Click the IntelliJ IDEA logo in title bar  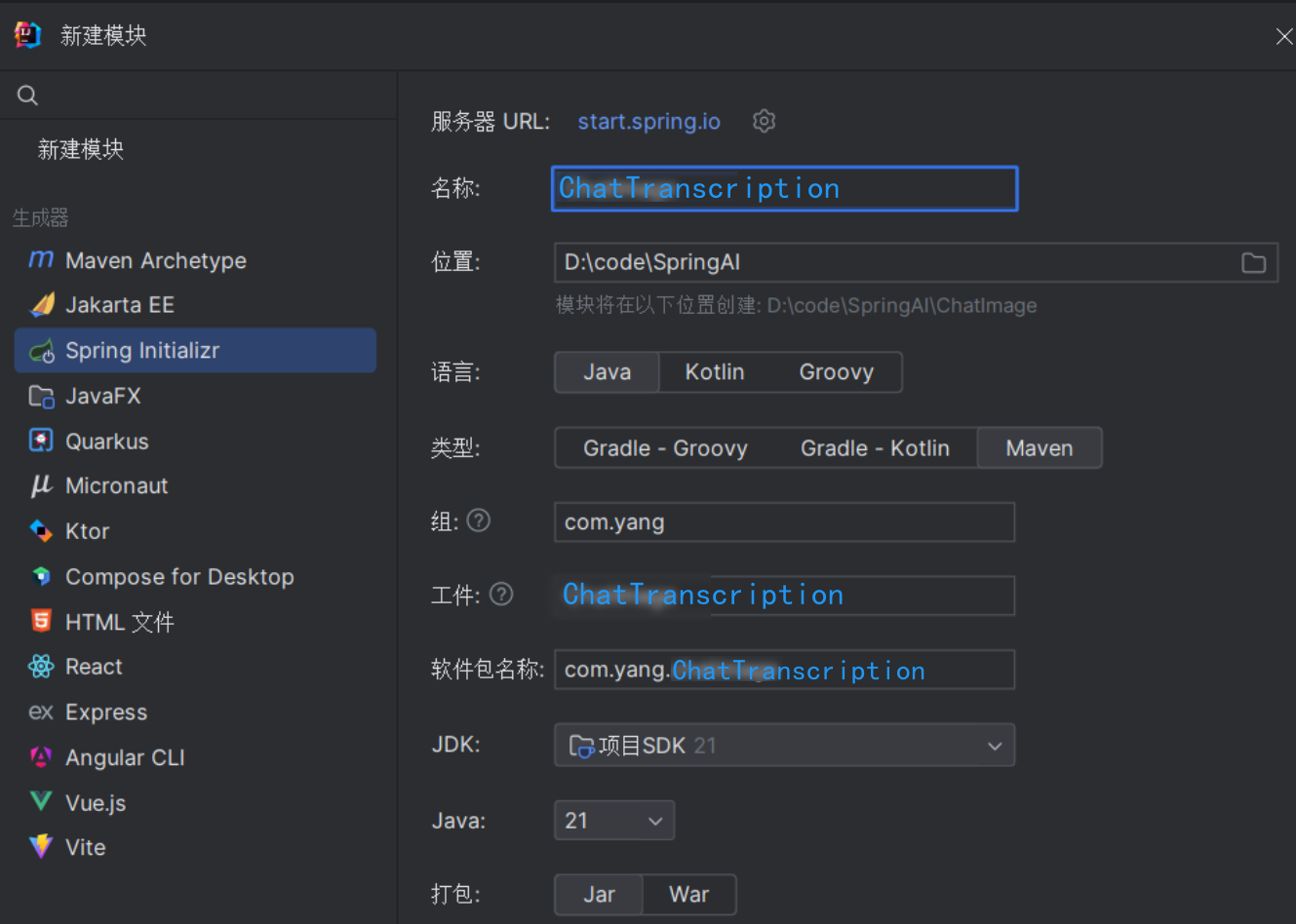coord(27,35)
